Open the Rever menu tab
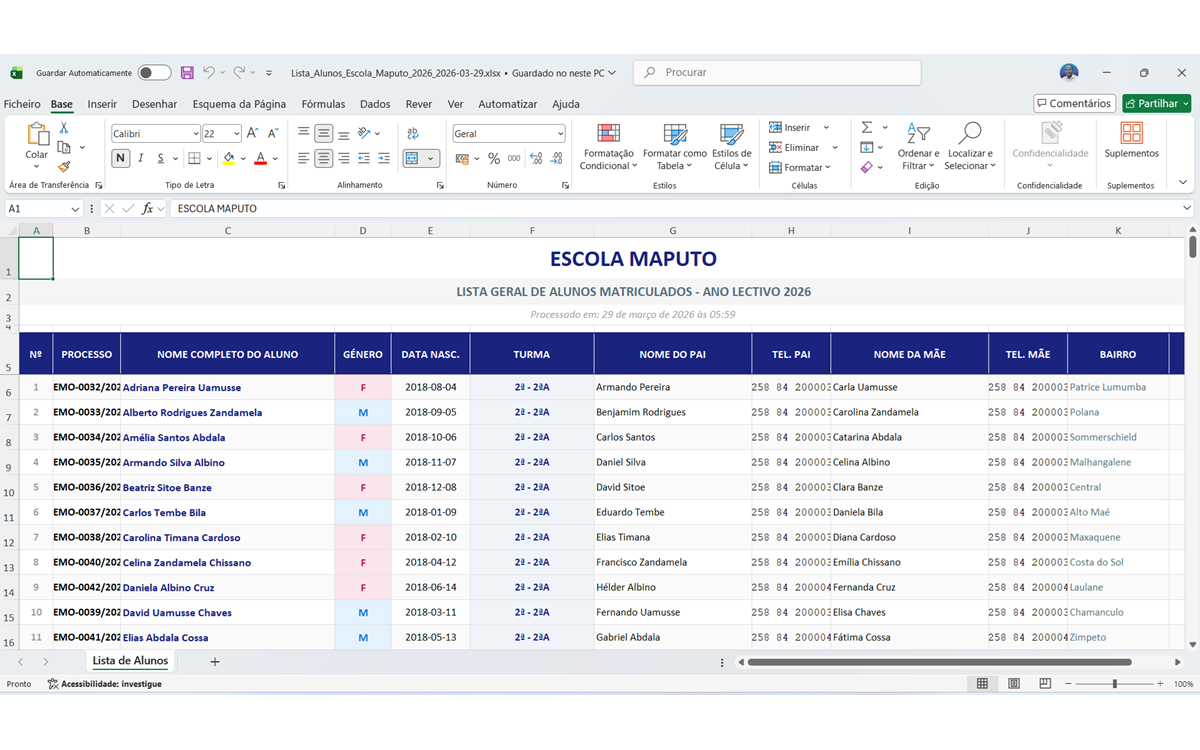This screenshot has height=750, width=1200. 421,103
